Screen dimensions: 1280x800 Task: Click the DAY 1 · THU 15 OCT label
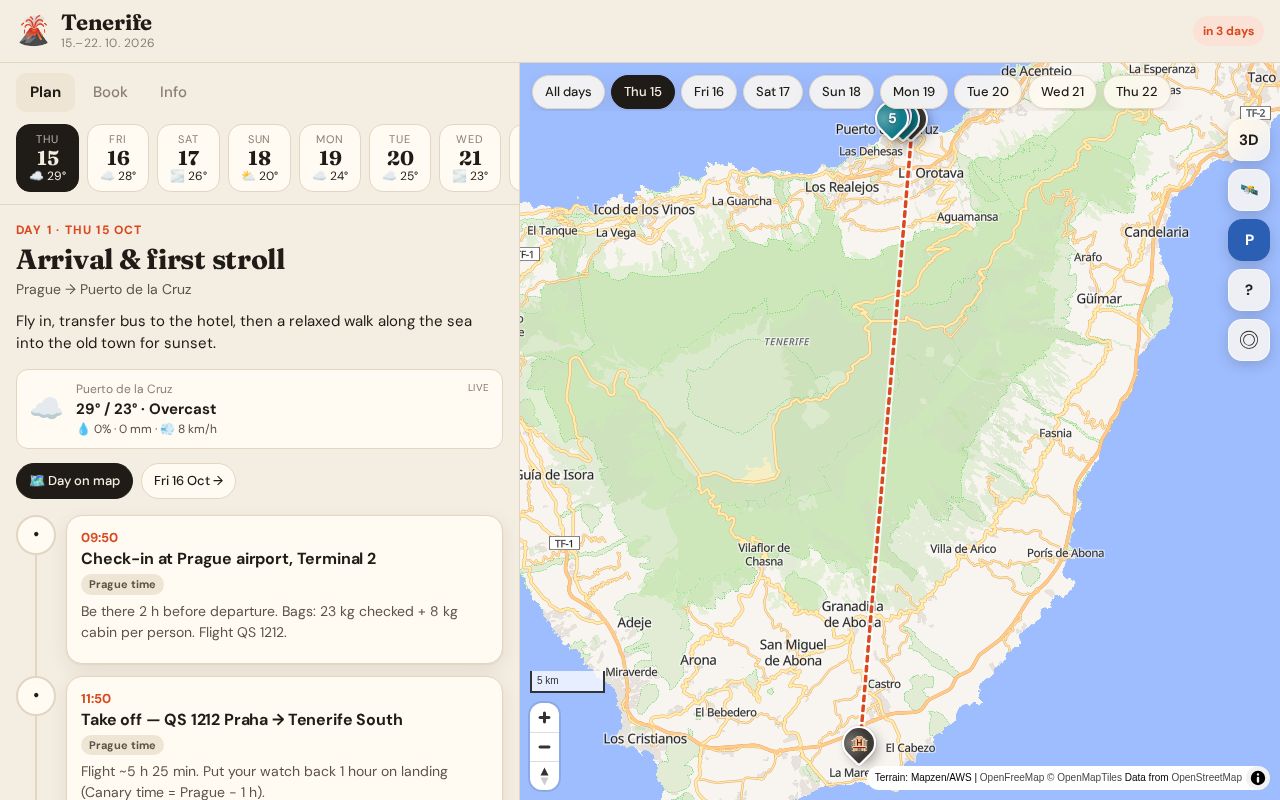click(x=79, y=230)
